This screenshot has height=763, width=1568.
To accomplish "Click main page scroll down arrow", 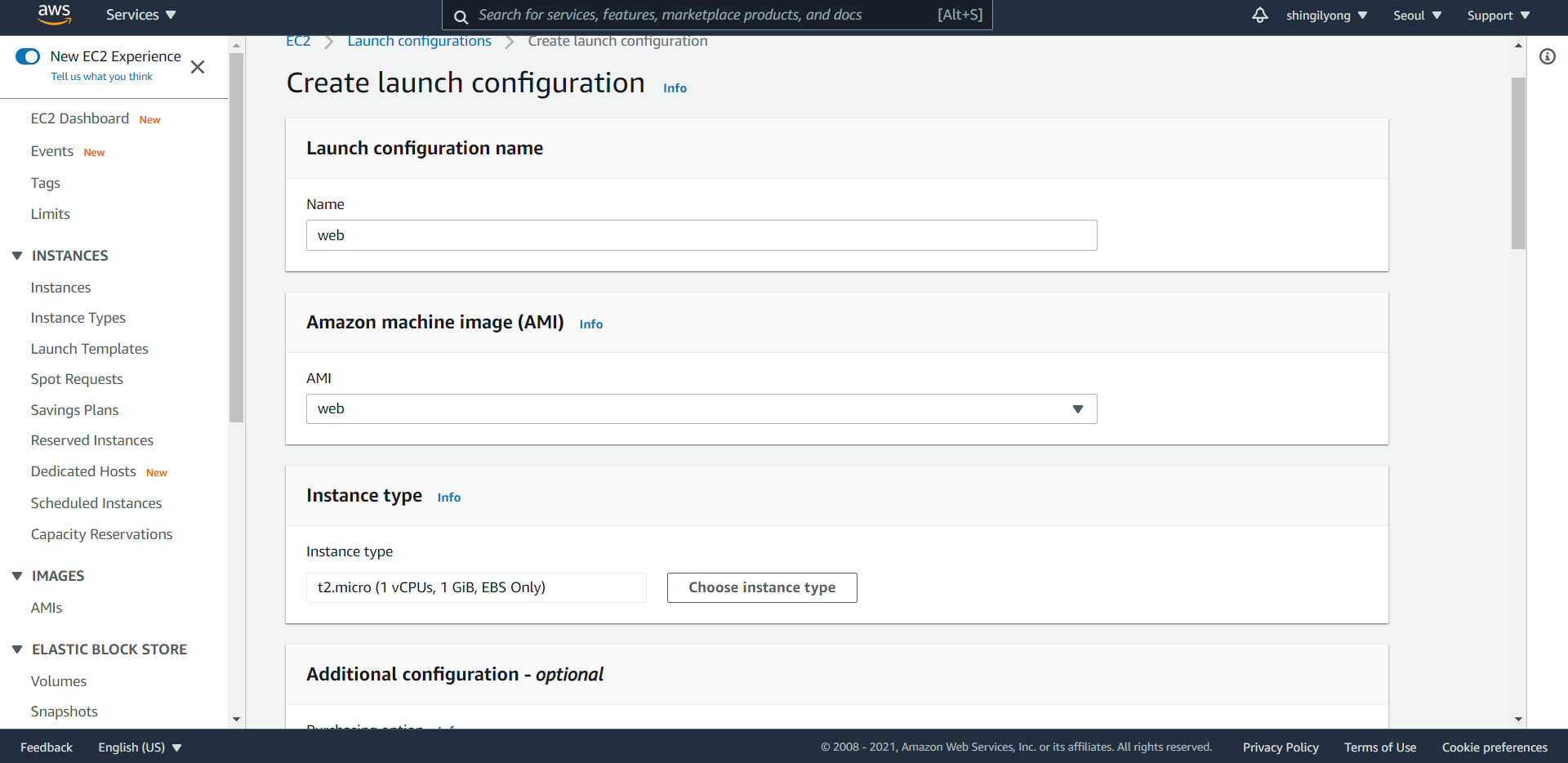I will tap(1518, 720).
